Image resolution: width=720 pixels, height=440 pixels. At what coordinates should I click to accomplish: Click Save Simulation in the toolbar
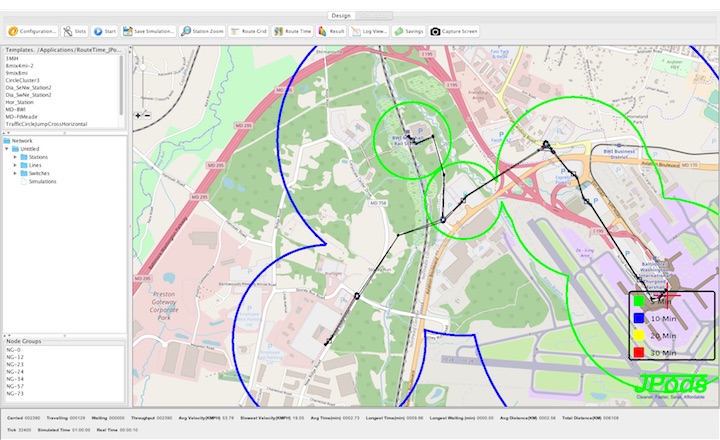coord(149,31)
